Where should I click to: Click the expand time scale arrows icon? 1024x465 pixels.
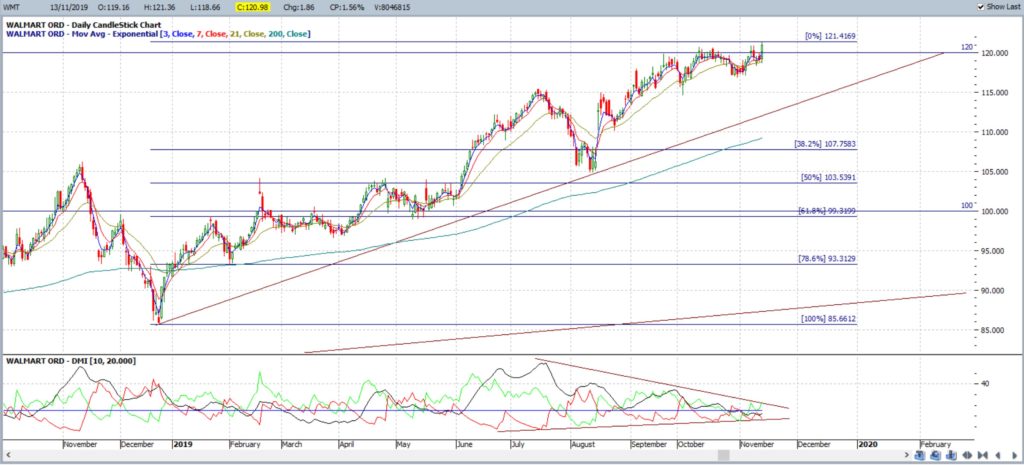pos(967,455)
